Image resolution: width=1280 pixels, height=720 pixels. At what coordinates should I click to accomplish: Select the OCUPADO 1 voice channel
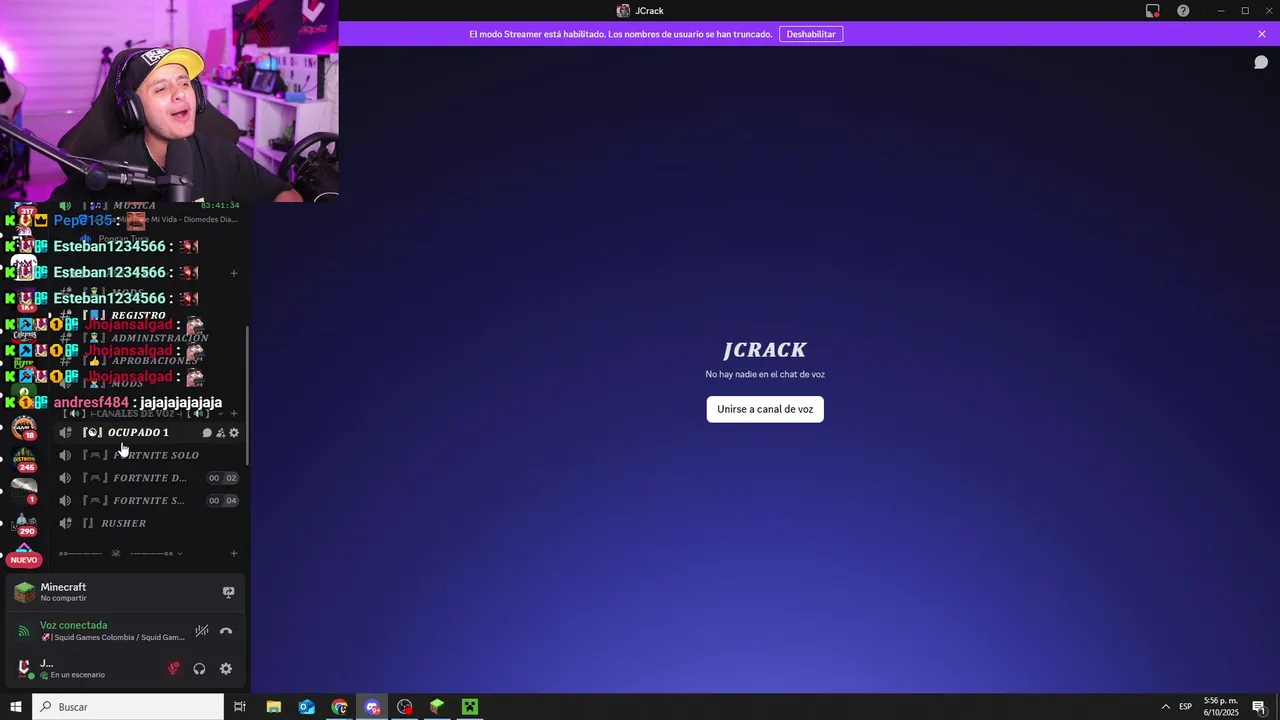(x=150, y=433)
